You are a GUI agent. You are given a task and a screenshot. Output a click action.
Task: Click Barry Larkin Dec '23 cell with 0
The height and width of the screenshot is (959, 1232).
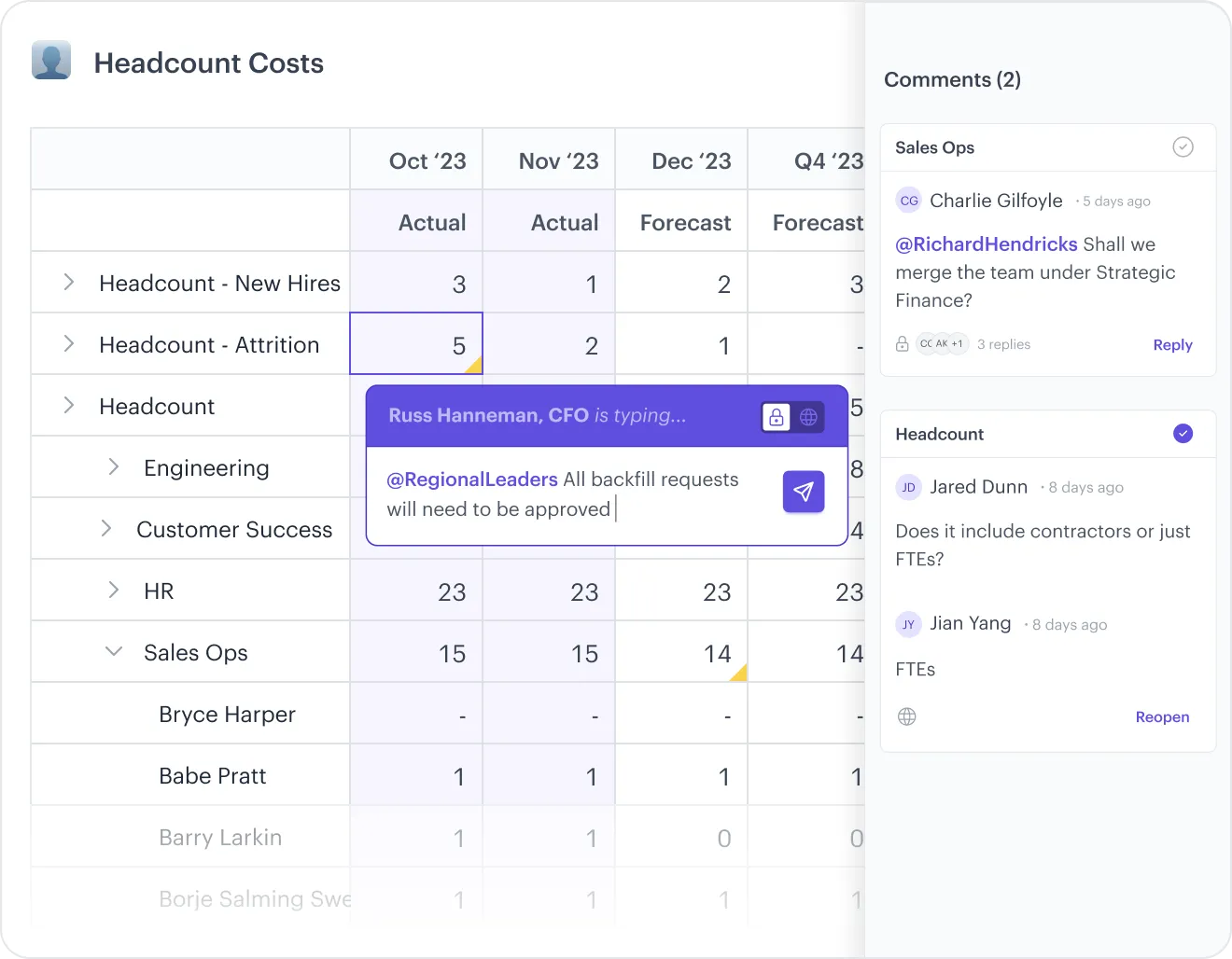point(681,837)
